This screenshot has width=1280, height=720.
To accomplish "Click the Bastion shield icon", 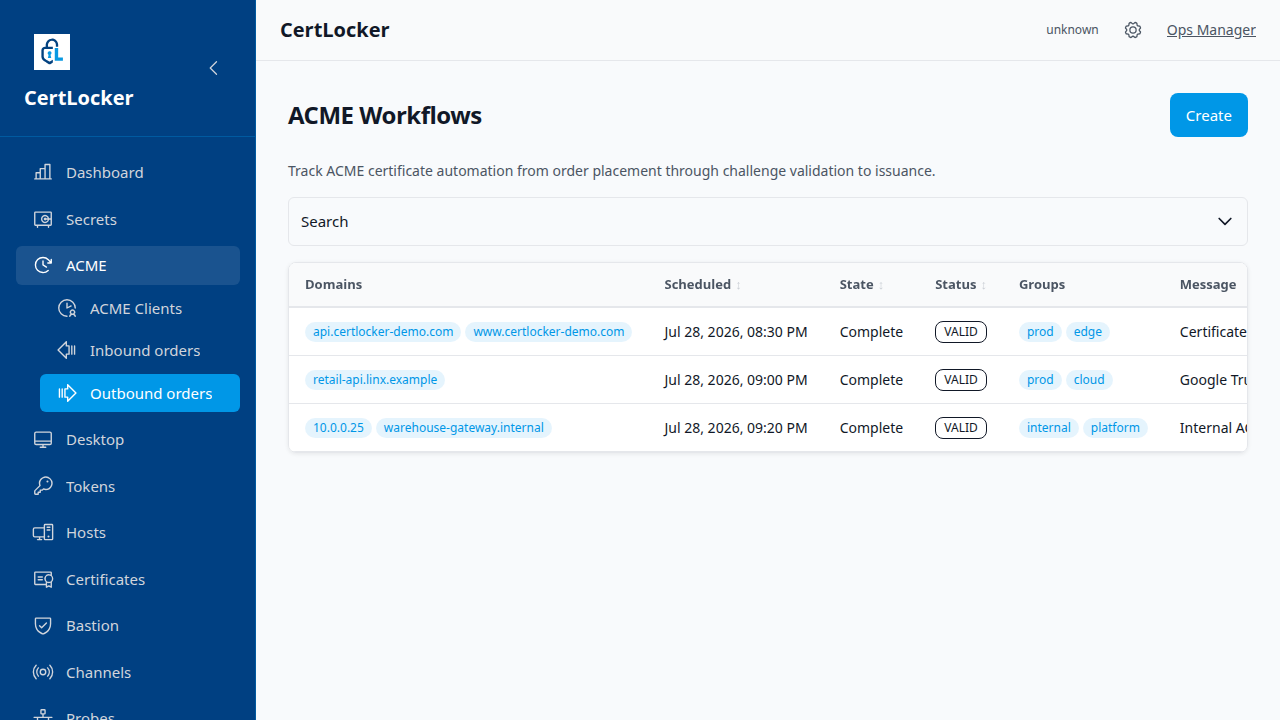I will coord(43,625).
